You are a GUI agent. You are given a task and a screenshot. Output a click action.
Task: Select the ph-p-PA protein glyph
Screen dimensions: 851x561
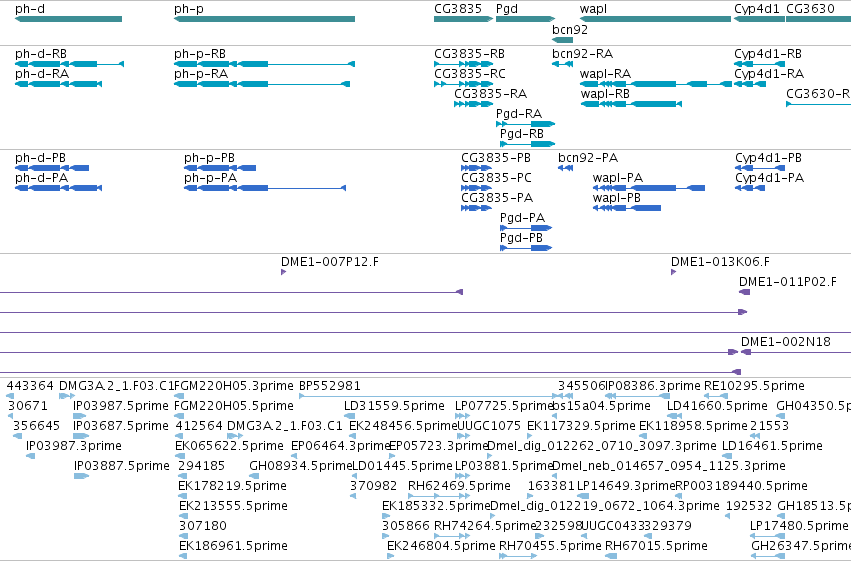coord(265,188)
